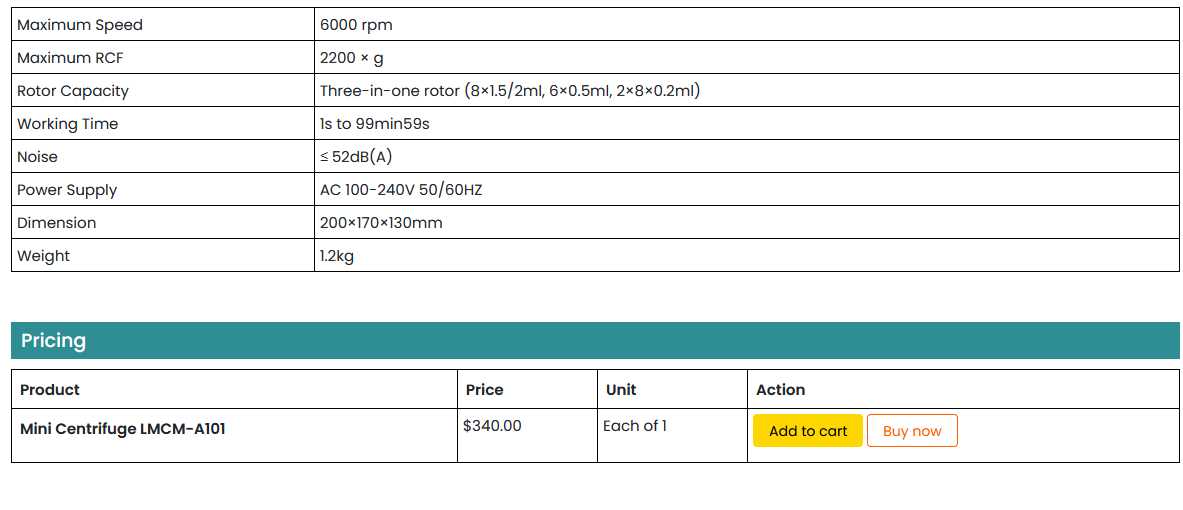
Task: Select the Three-in-one rotor description text
Action: [510, 91]
